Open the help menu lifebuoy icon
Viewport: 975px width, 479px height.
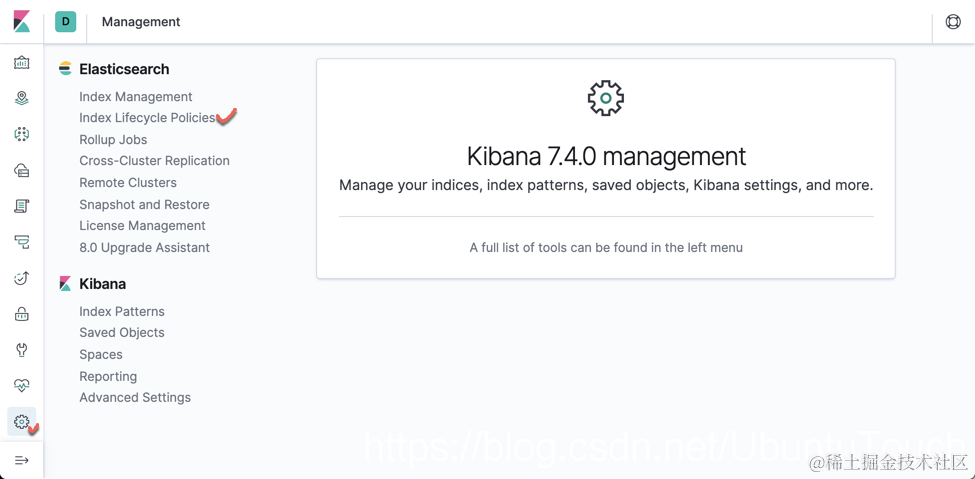coord(953,22)
